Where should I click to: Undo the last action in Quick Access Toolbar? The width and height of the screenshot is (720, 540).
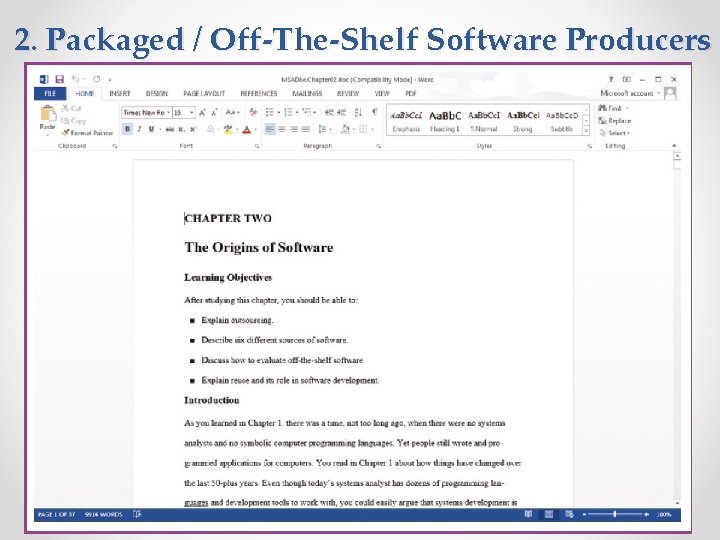tap(75, 79)
